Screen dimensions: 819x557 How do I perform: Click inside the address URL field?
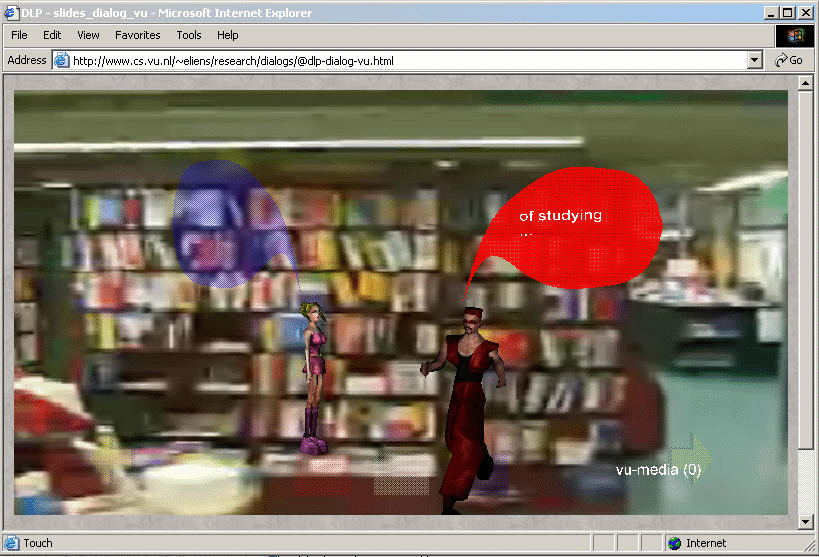(x=400, y=60)
